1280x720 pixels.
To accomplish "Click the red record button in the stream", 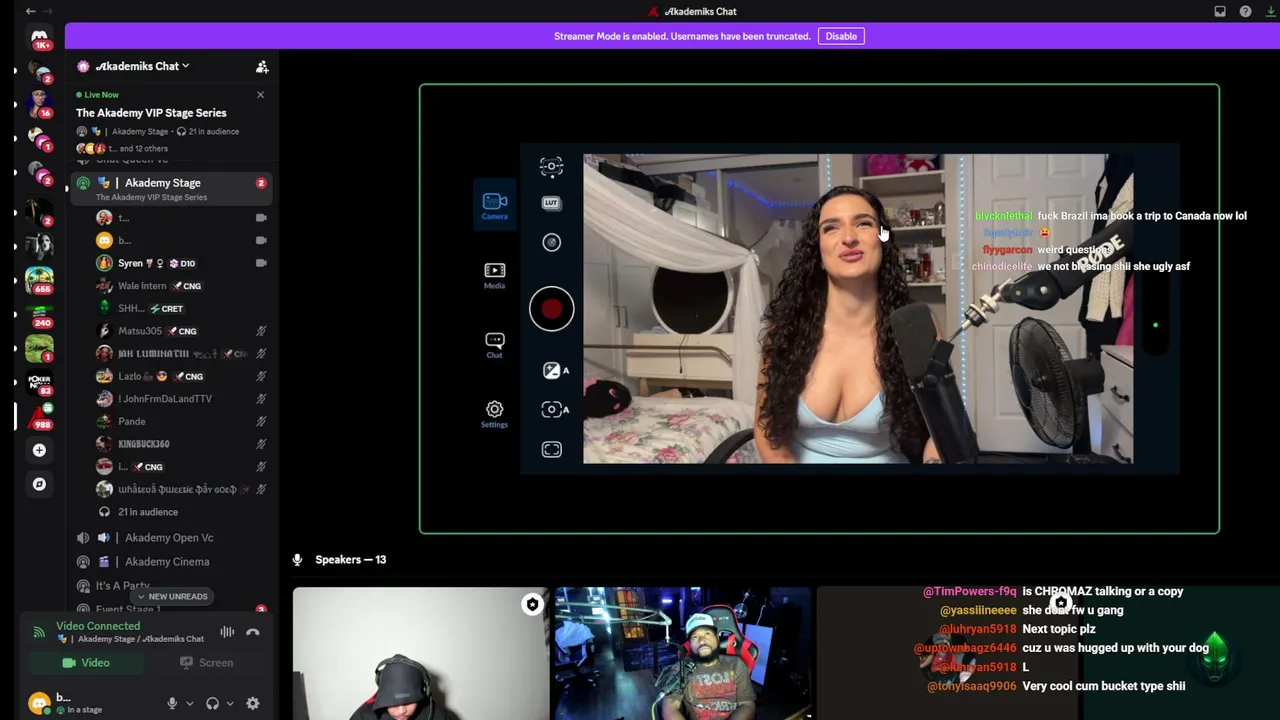I will click(x=551, y=309).
